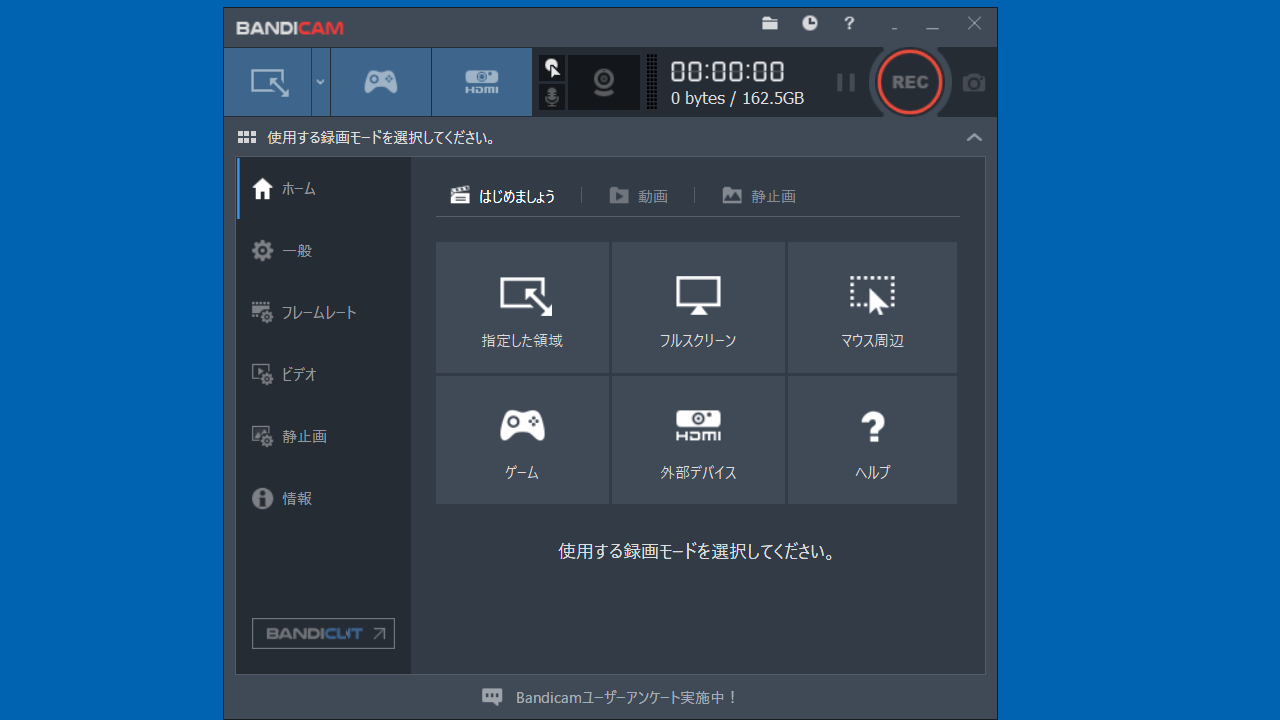Image resolution: width=1280 pixels, height=720 pixels.
Task: Open the ホーム sidebar section
Action: (x=324, y=188)
